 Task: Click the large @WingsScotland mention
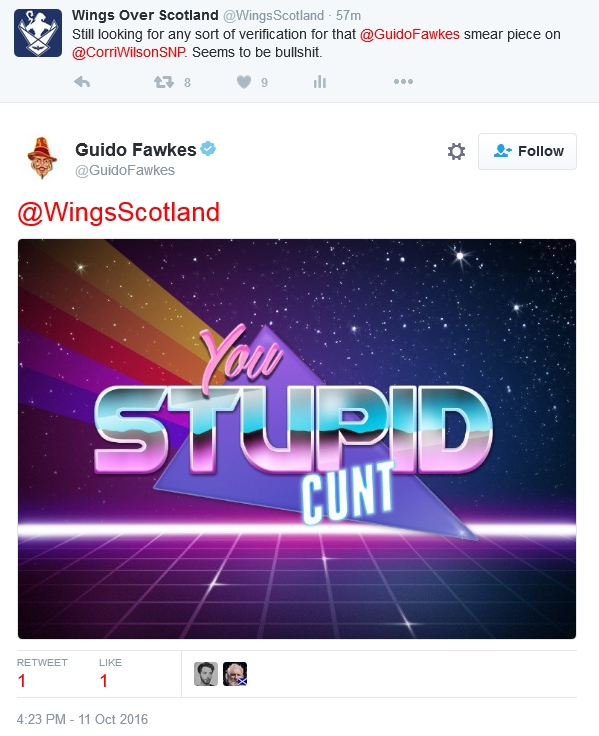click(x=118, y=212)
